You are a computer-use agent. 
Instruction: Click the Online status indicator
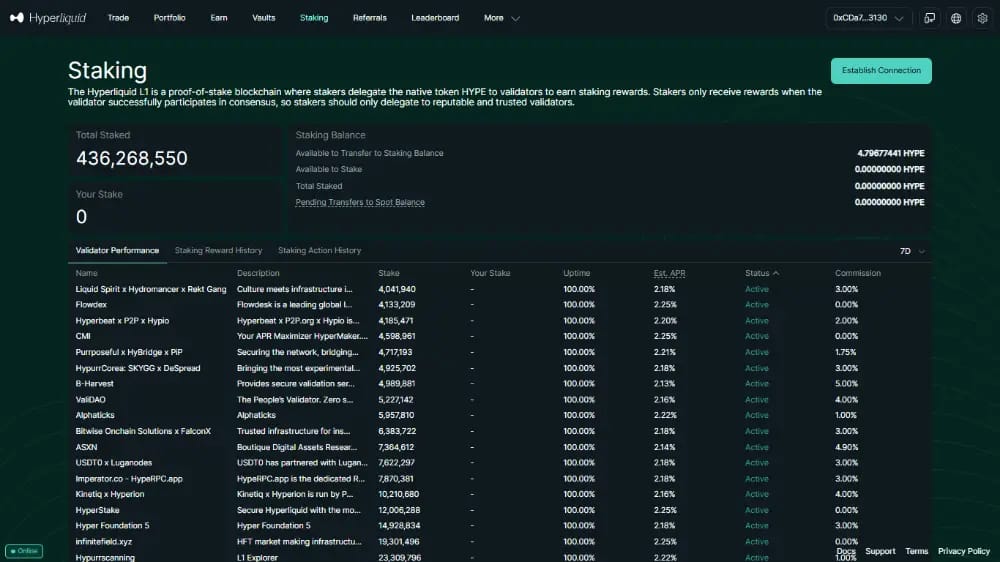point(24,551)
